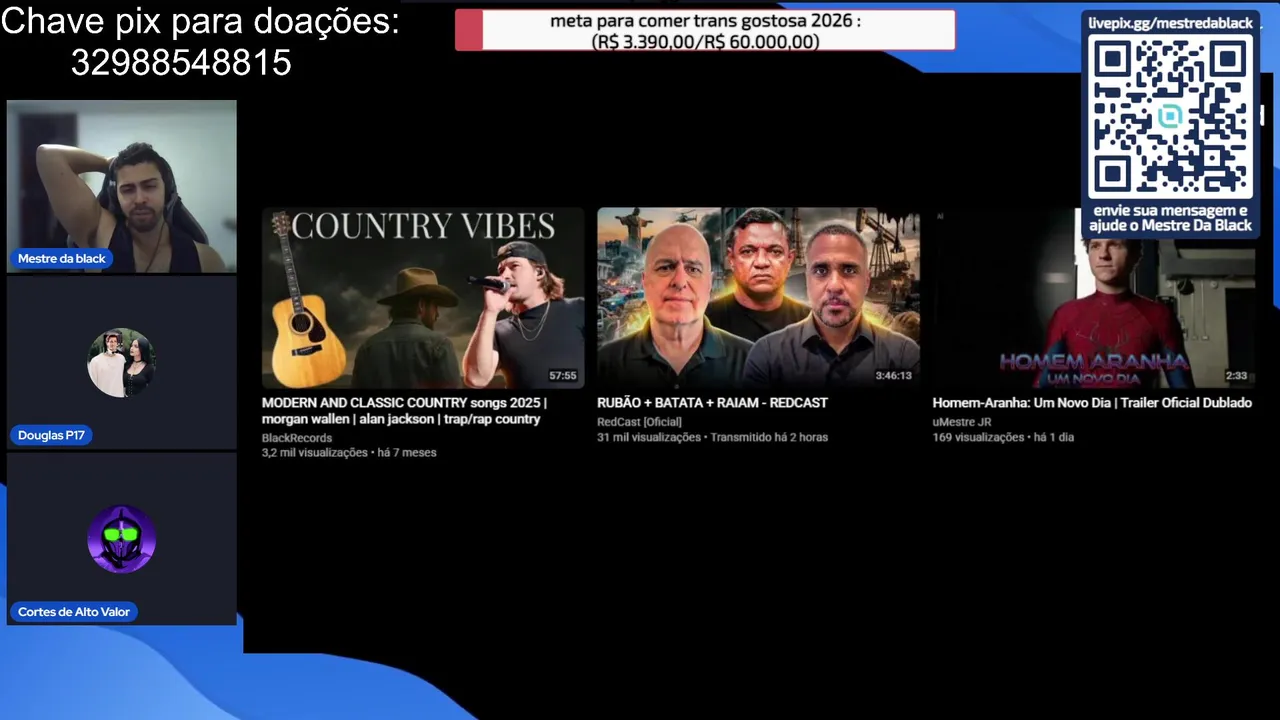Click title Homem-Aranha: Um Novo Dia trailer
1280x720 pixels.
coord(1092,403)
